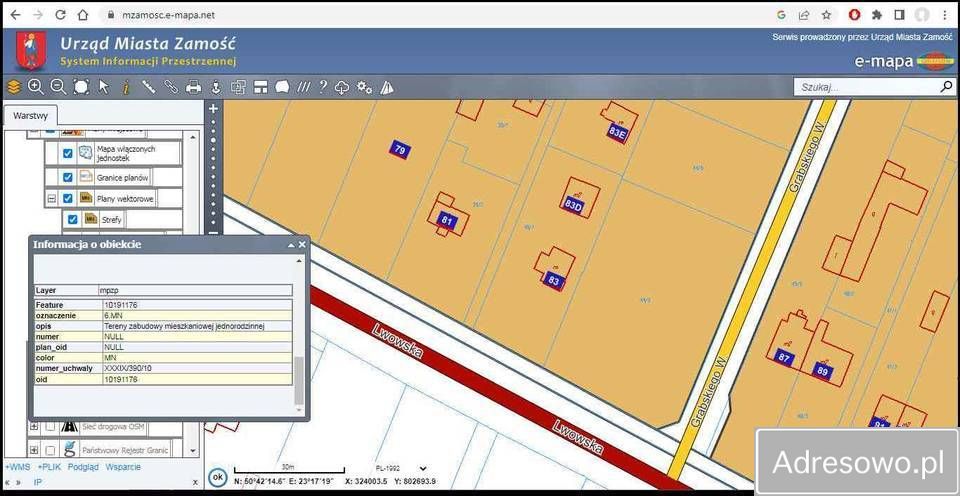The width and height of the screenshot is (960, 496).
Task: Uncheck Mapa włączonych jednostek layer
Action: point(68,154)
